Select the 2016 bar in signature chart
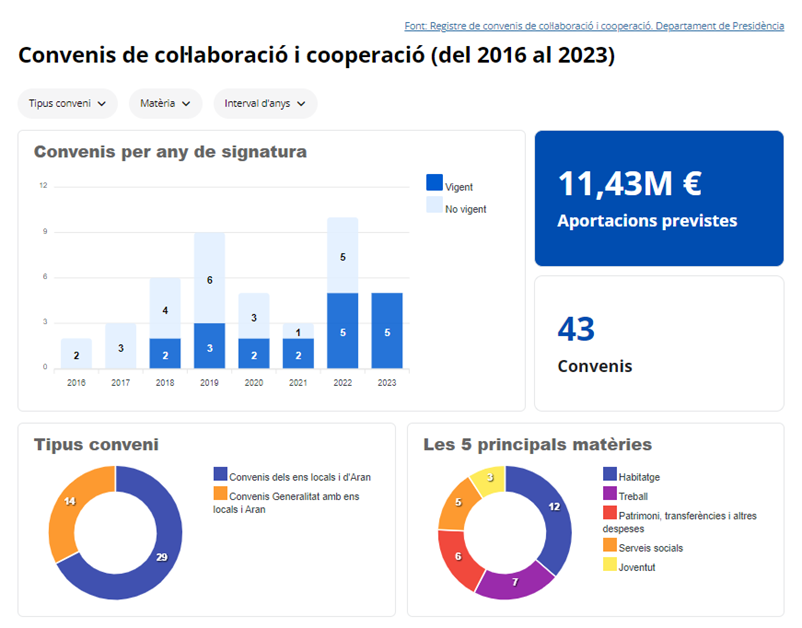This screenshot has width=802, height=628. (x=76, y=353)
